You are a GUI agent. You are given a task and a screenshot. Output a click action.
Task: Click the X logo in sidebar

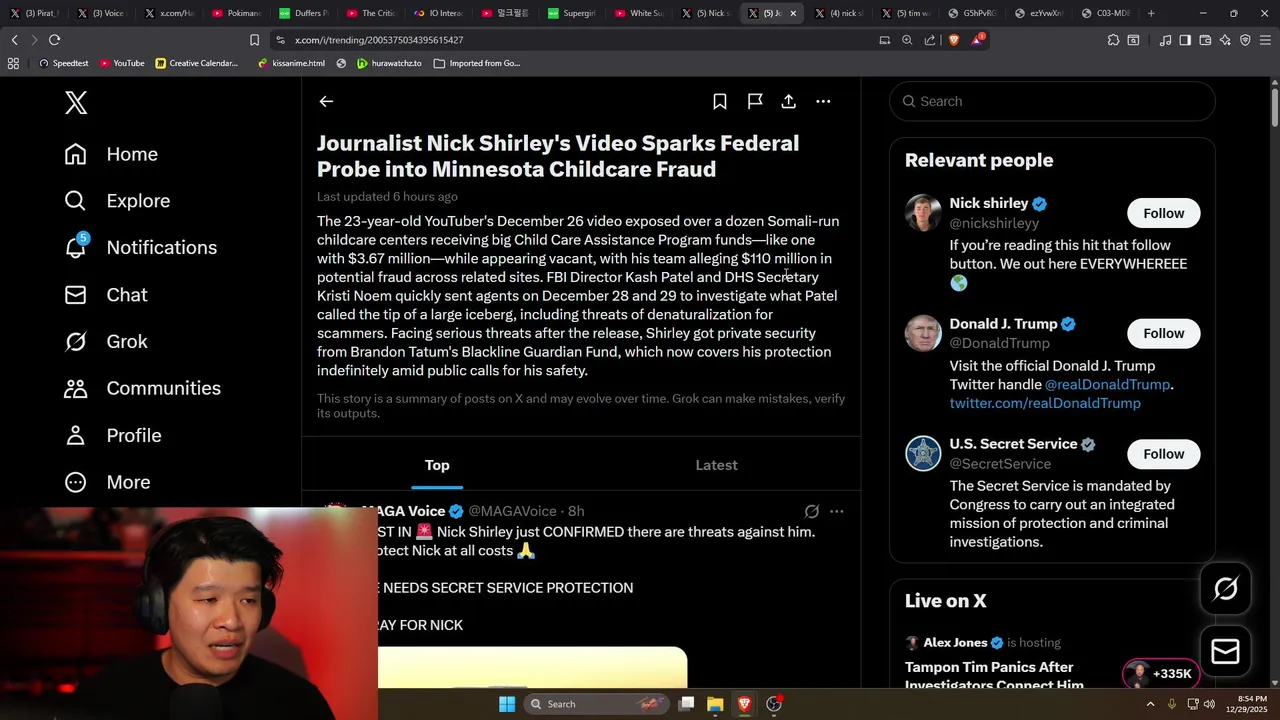point(76,102)
